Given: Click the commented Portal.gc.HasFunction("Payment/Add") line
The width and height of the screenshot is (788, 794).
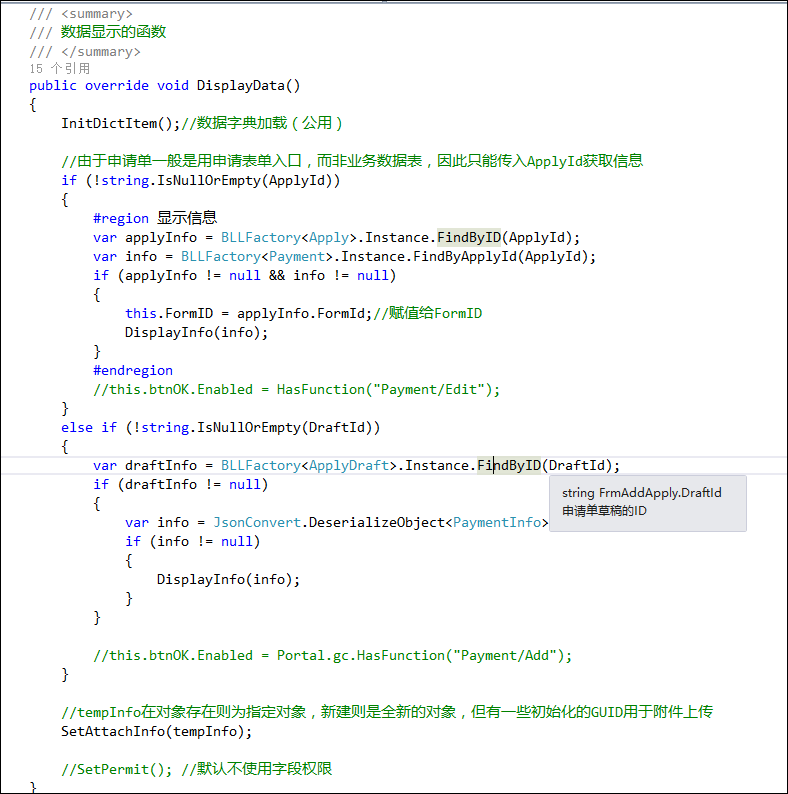Looking at the screenshot, I should [332, 656].
